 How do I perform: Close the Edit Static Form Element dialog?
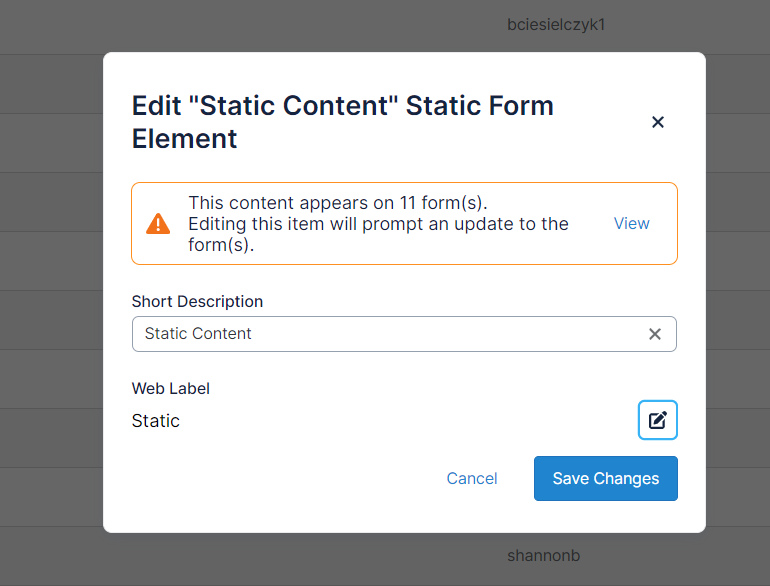(658, 122)
